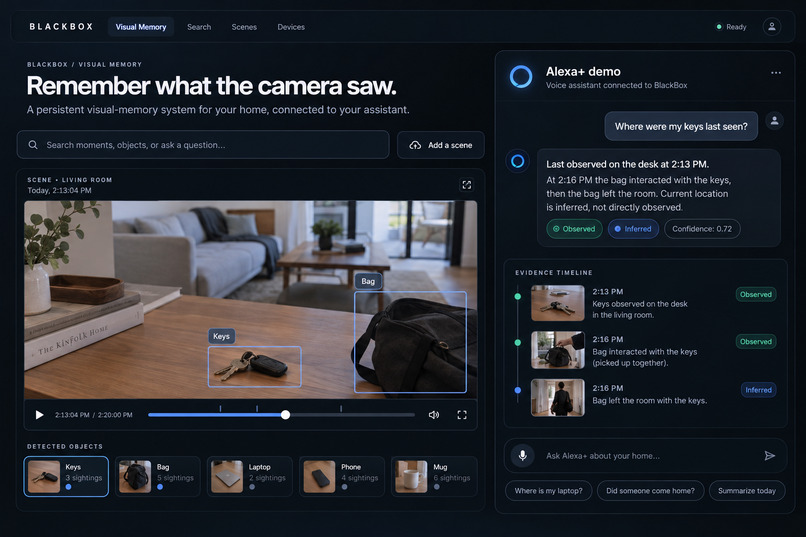Image resolution: width=806 pixels, height=537 pixels.
Task: Click the Today, 2:13:04 PM timestamp
Action: [x=60, y=191]
